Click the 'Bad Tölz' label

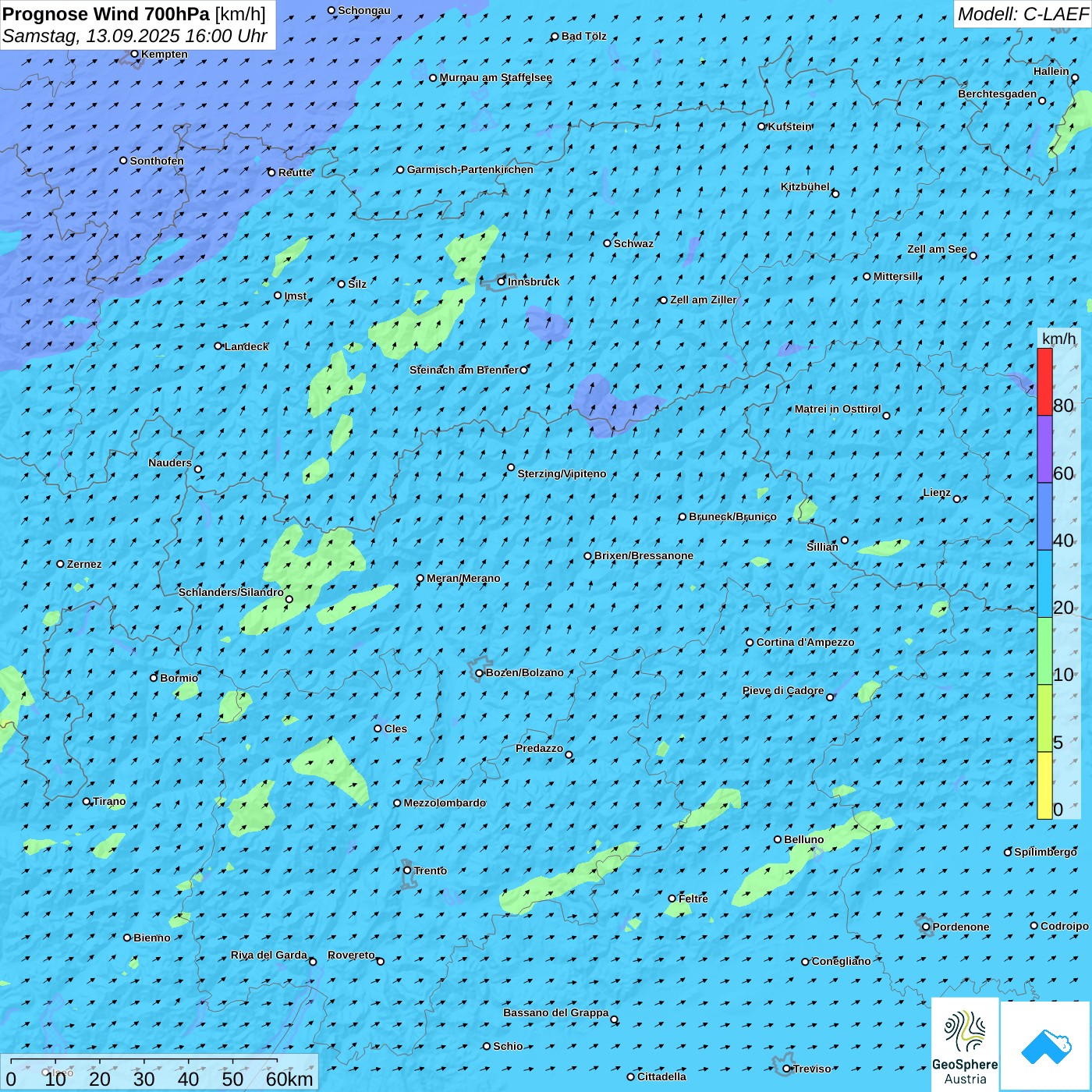pyautogui.click(x=584, y=36)
